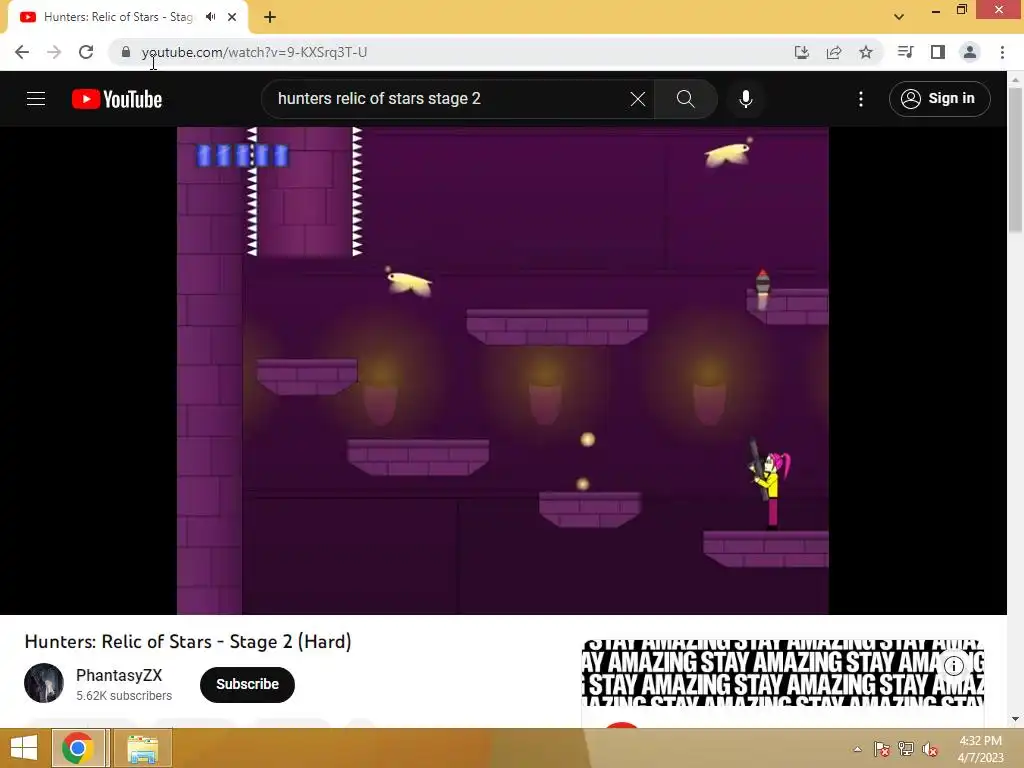
Task: Click the magnifier search button
Action: tap(685, 99)
